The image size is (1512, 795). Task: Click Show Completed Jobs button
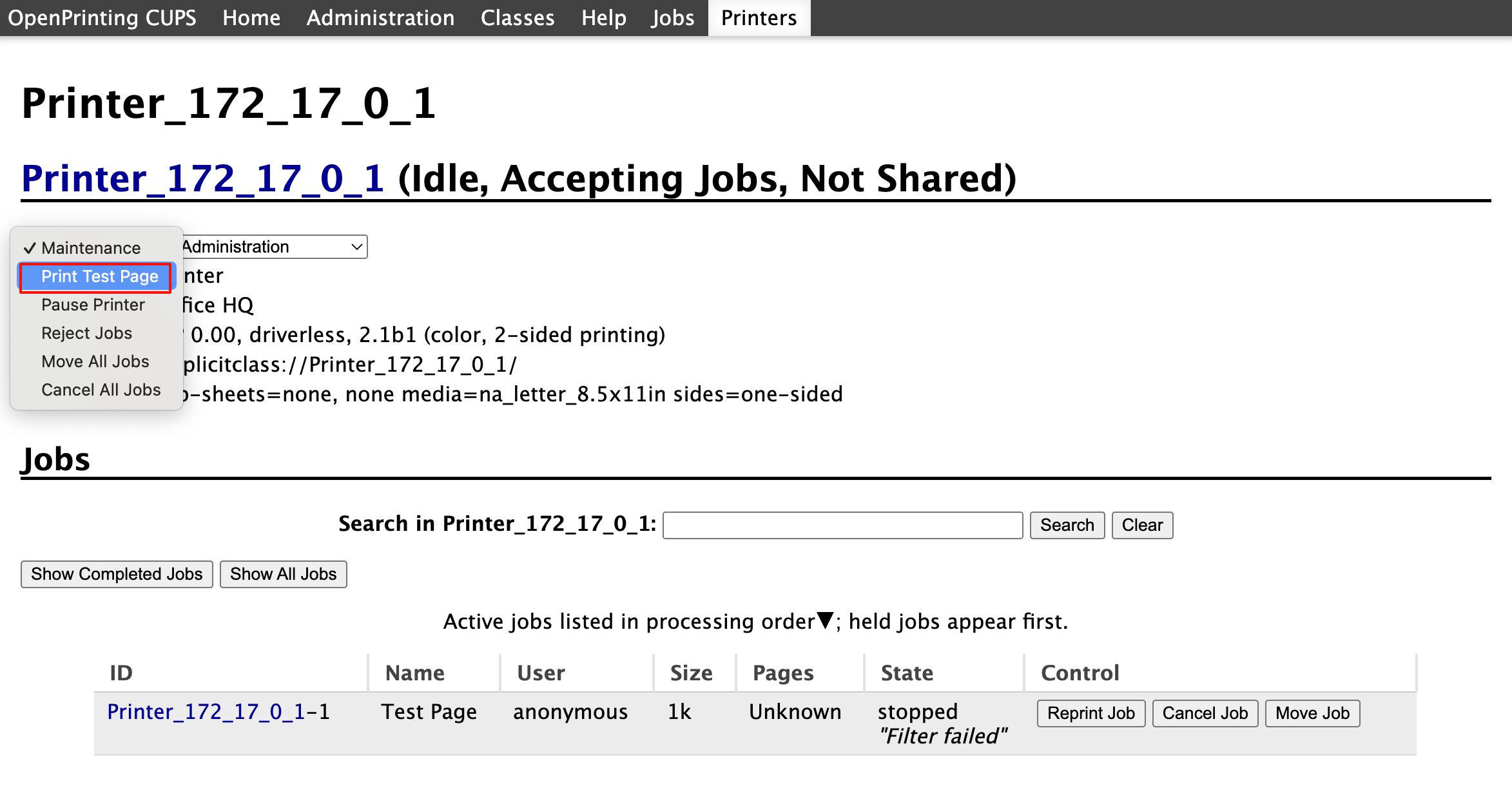117,575
